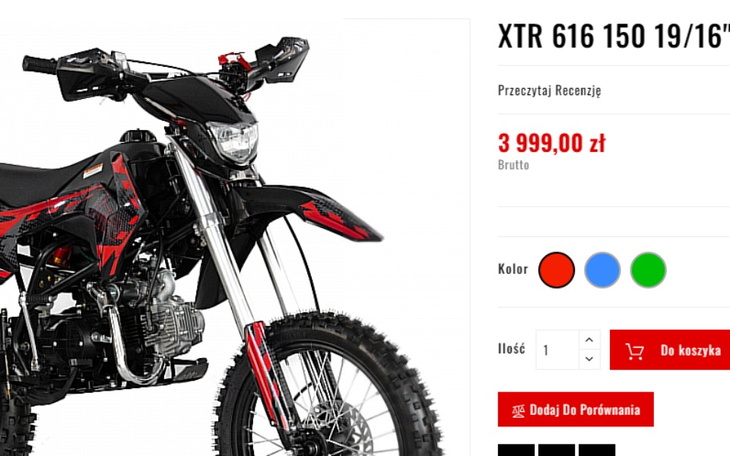Screen dimensions: 730x456
Task: Click the Dodaj Do Porównania button
Action: pyautogui.click(x=575, y=409)
